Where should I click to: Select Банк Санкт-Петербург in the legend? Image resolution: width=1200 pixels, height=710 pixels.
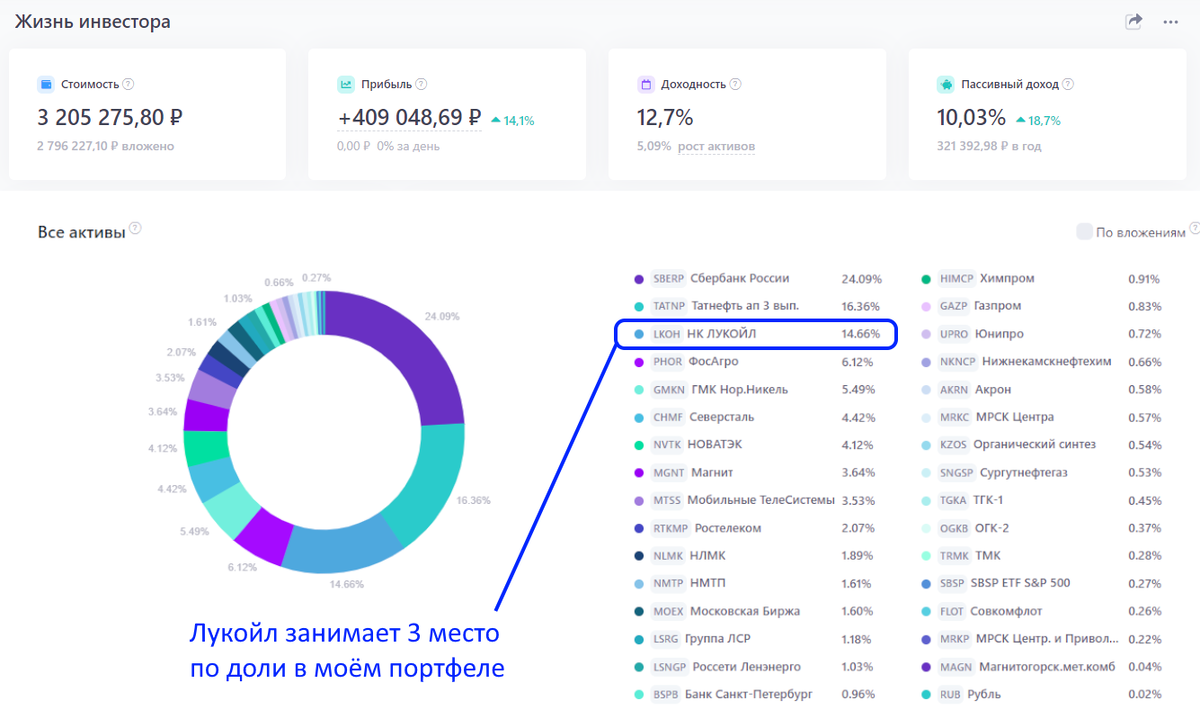(x=750, y=694)
